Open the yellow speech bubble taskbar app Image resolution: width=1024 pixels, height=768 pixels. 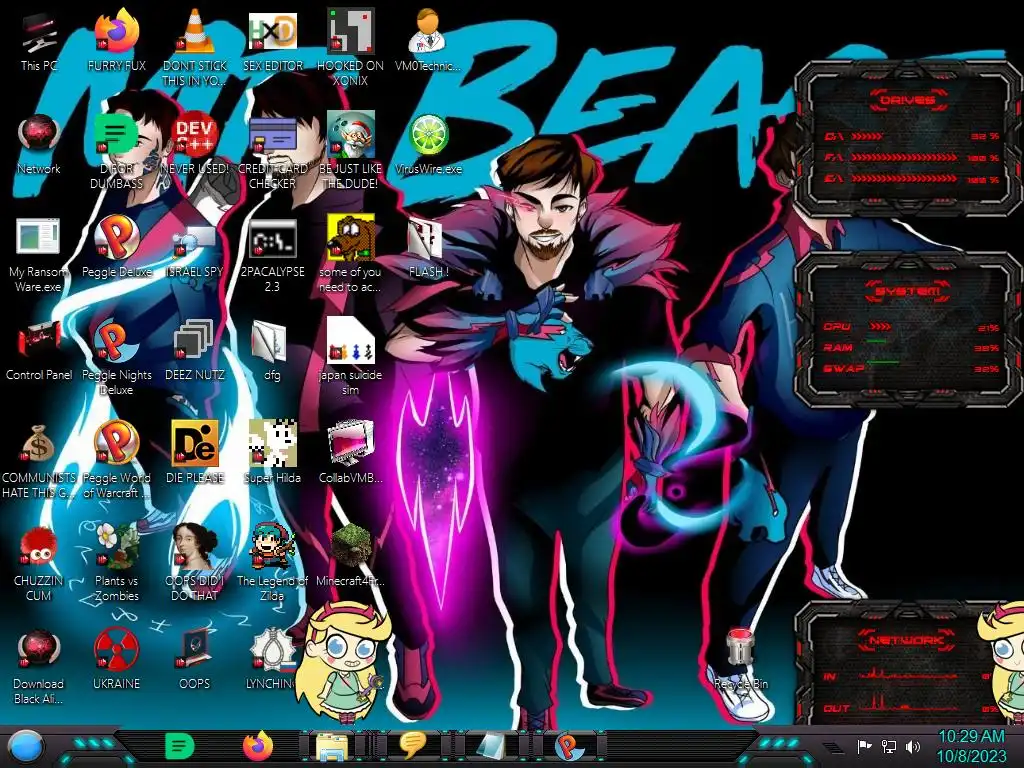point(413,746)
